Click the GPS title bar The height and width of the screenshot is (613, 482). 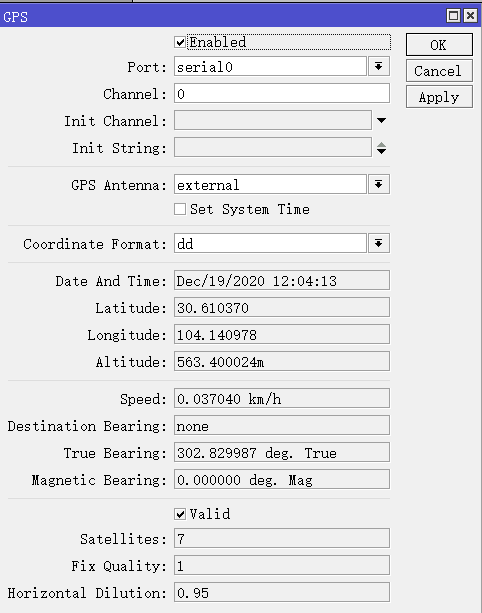click(223, 16)
